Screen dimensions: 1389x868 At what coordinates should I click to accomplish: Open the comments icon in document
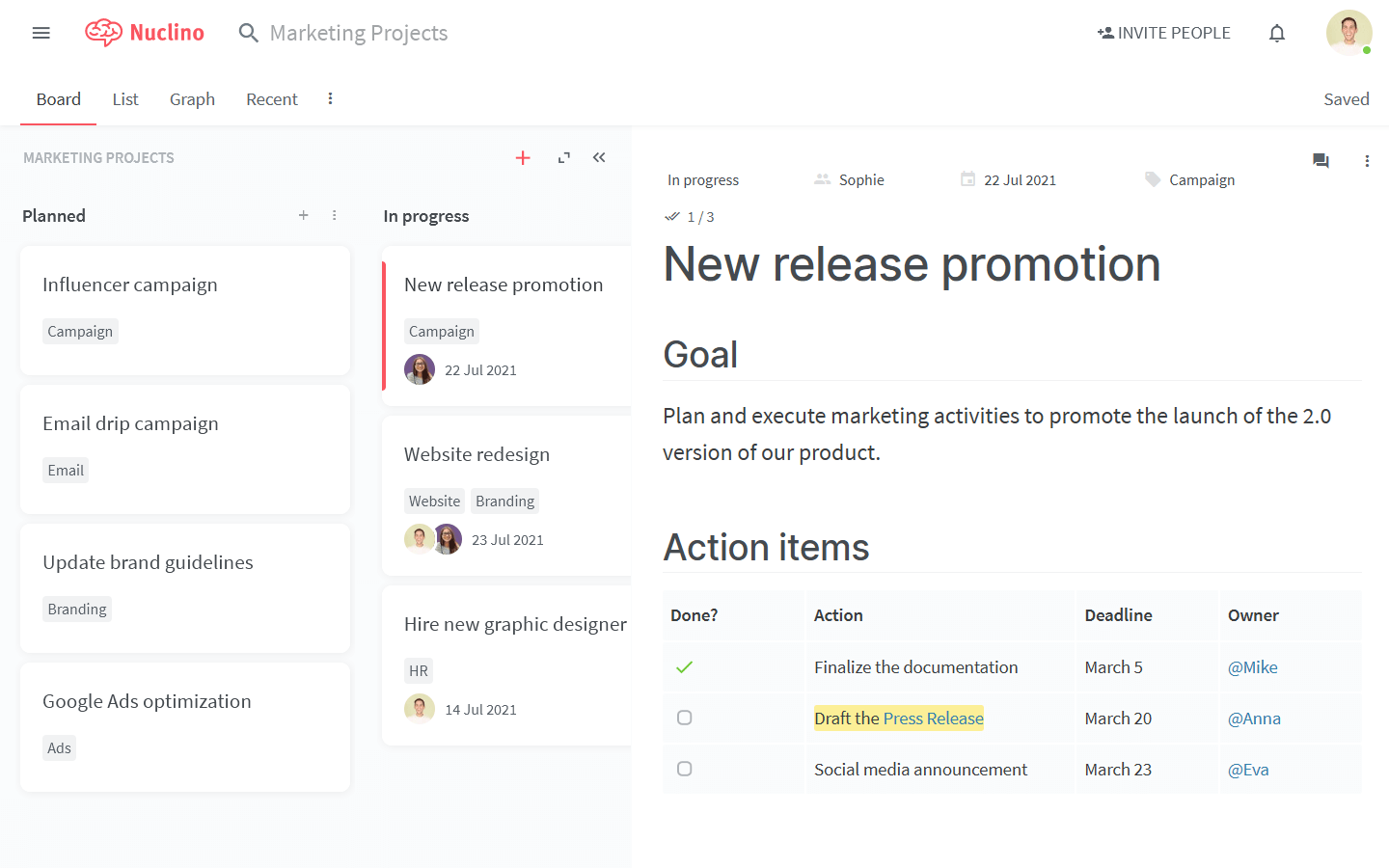(1321, 161)
